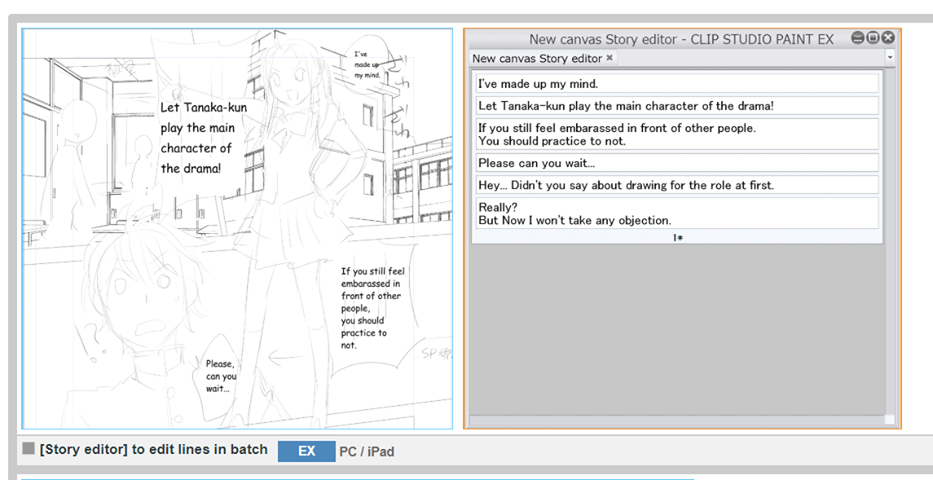Click the blue EX badge
This screenshot has width=933, height=480.
[306, 451]
